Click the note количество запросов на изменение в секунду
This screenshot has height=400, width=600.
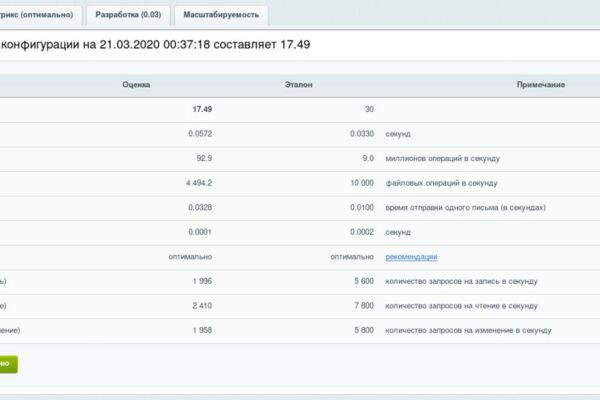point(468,330)
